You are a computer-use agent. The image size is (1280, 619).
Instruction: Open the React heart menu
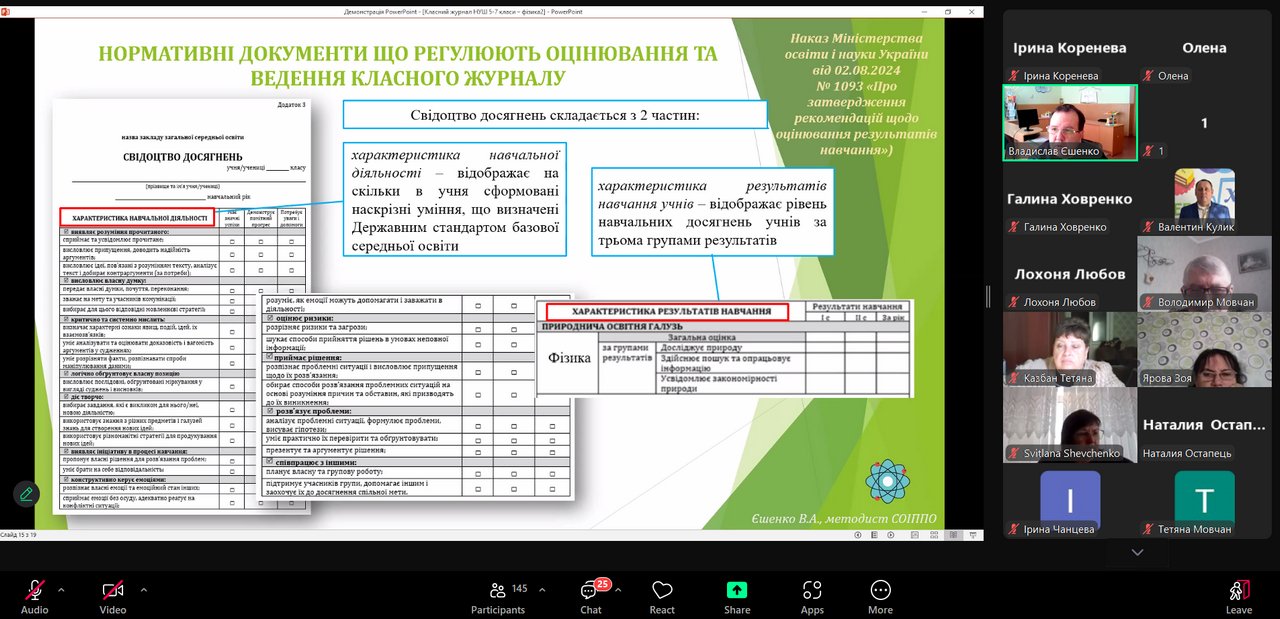pos(662,596)
